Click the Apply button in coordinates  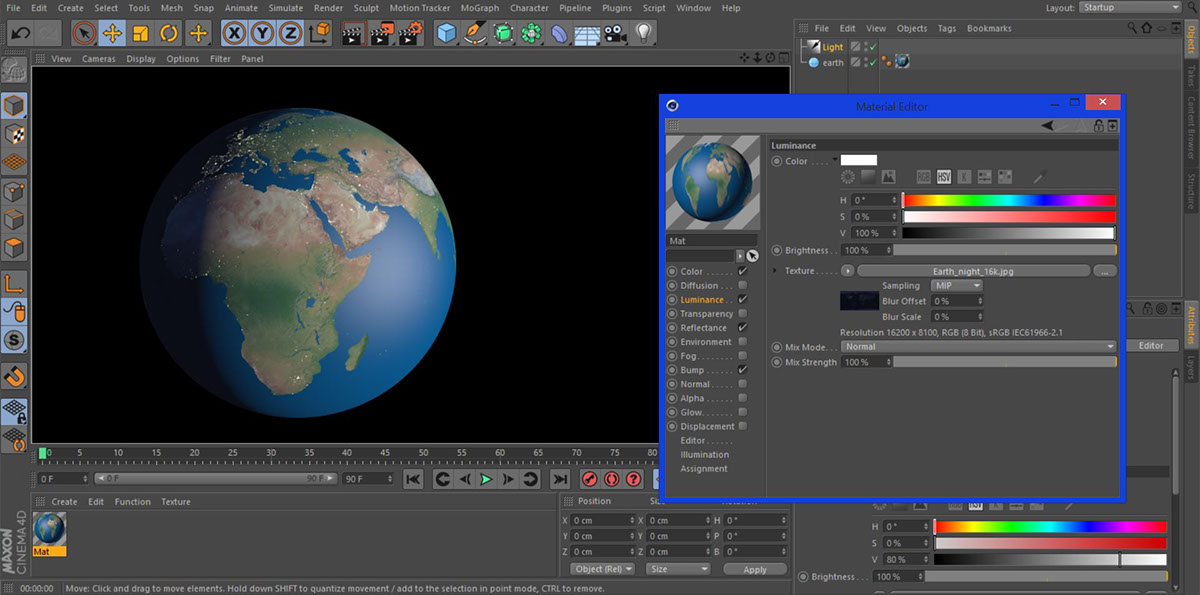point(755,569)
